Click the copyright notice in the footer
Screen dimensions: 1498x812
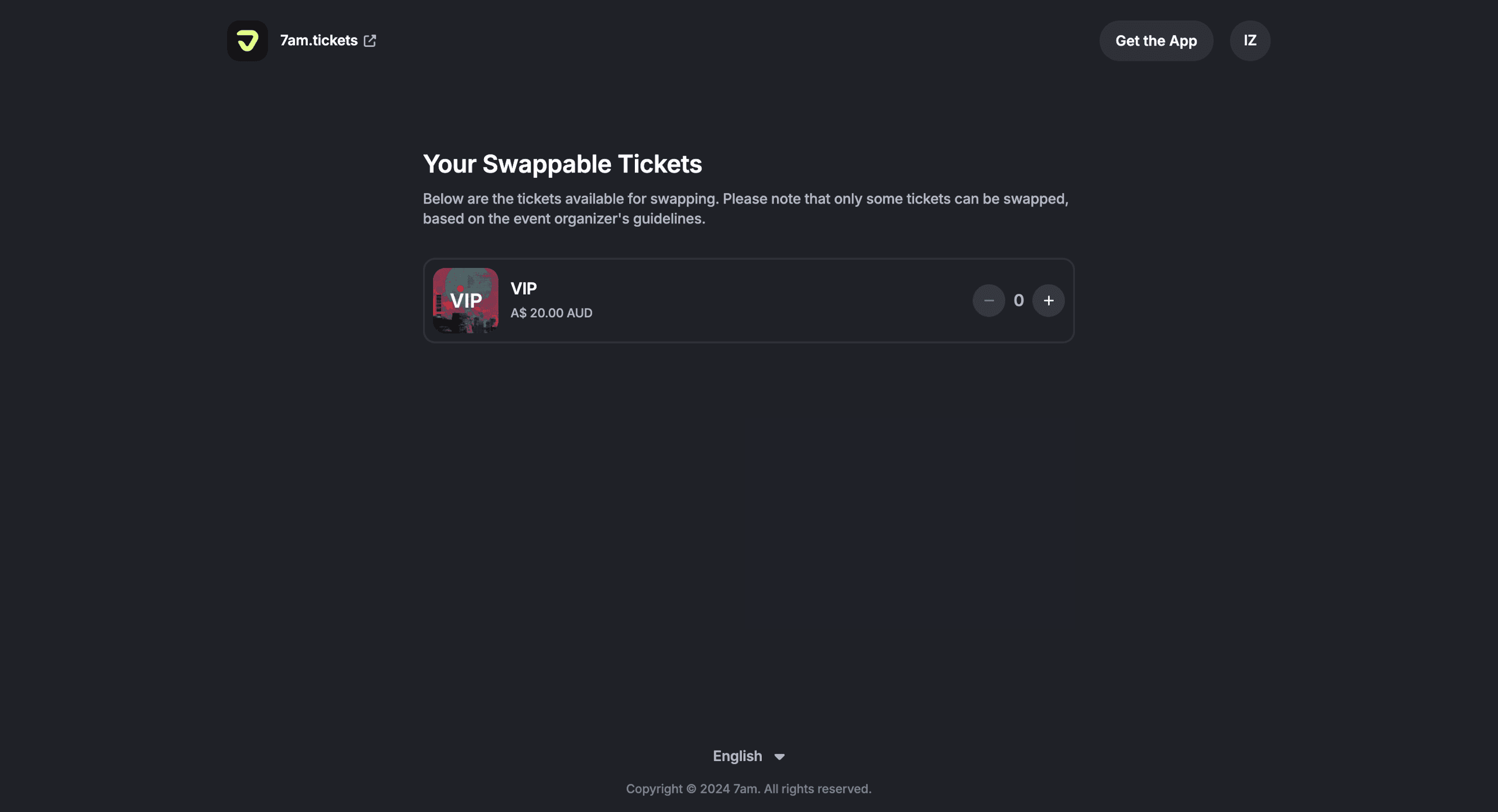click(x=748, y=789)
